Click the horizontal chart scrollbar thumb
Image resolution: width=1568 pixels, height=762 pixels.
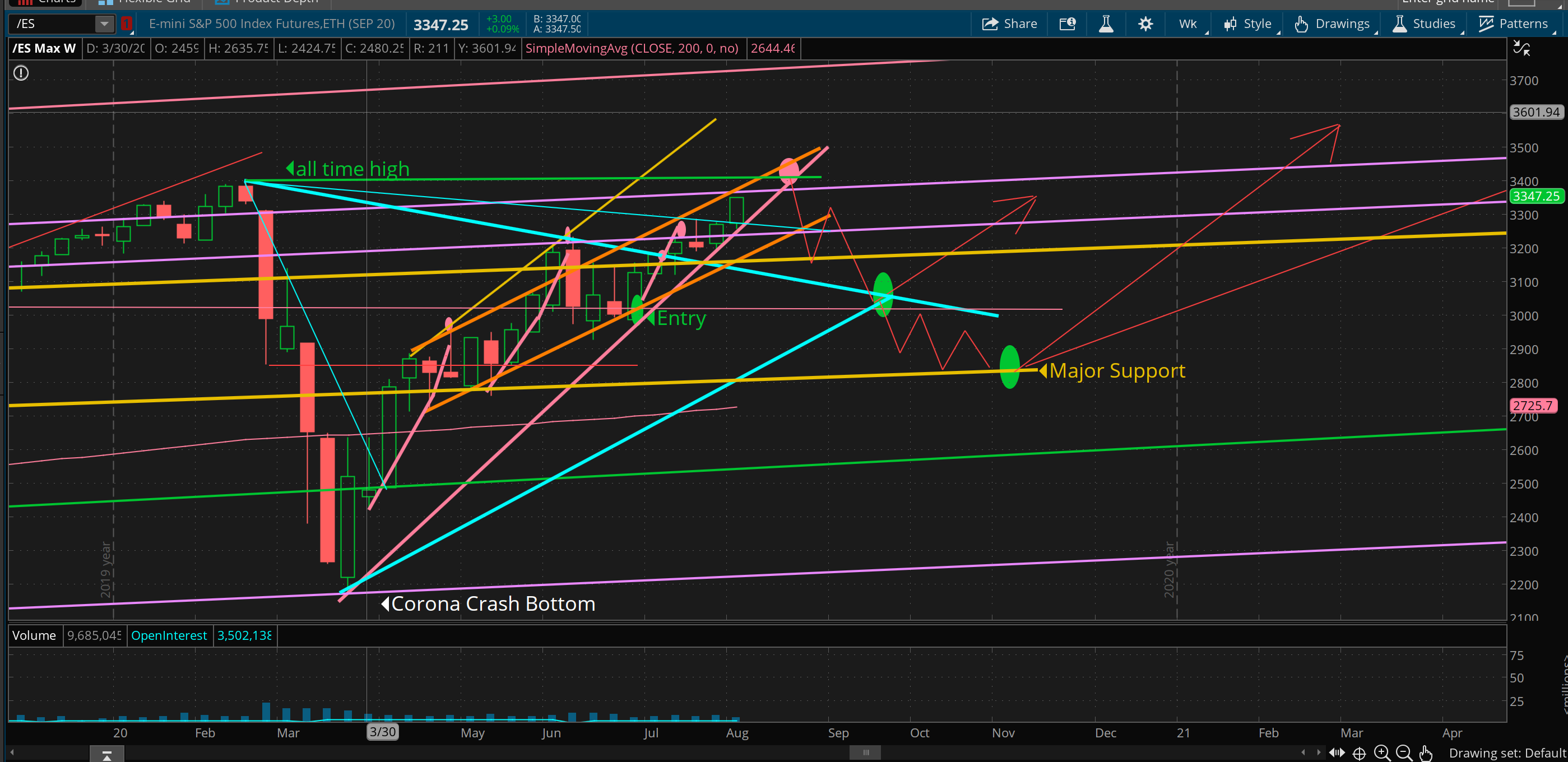coord(865,753)
